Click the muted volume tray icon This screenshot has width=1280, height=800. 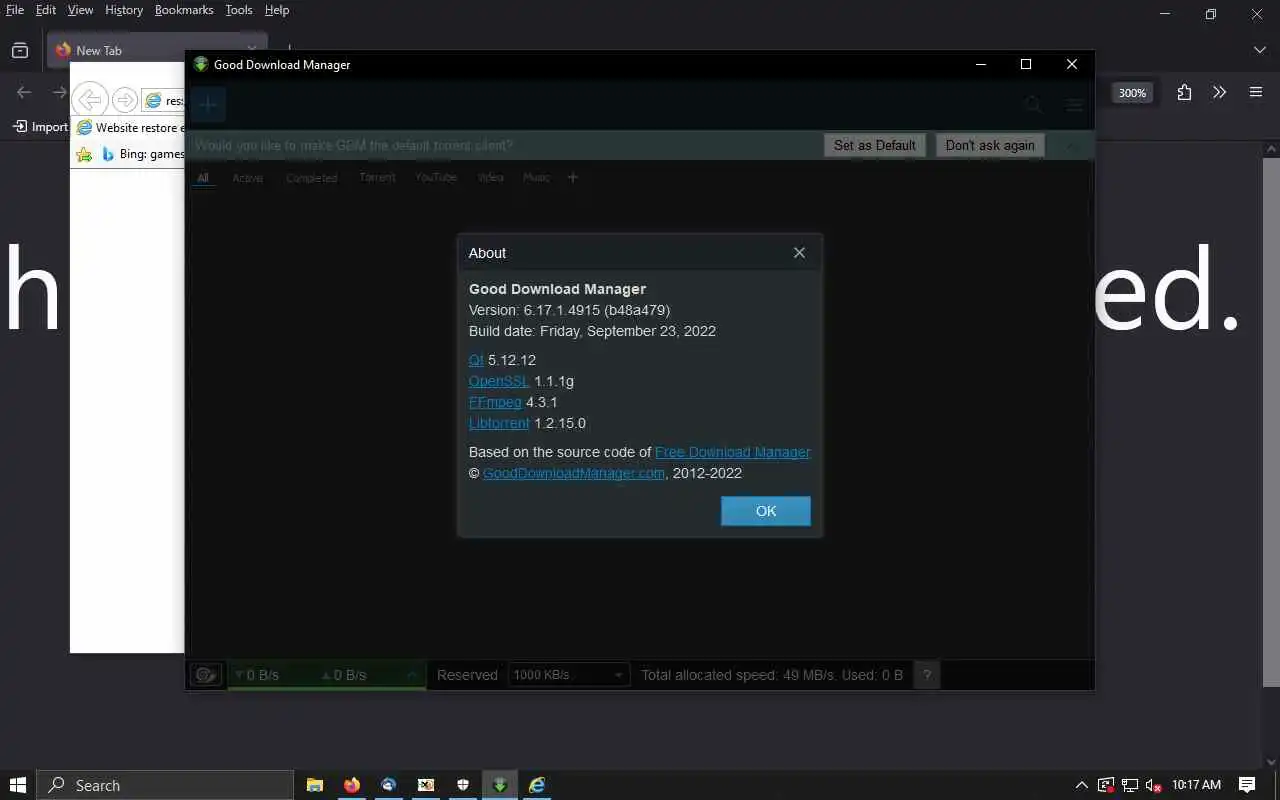click(1153, 785)
